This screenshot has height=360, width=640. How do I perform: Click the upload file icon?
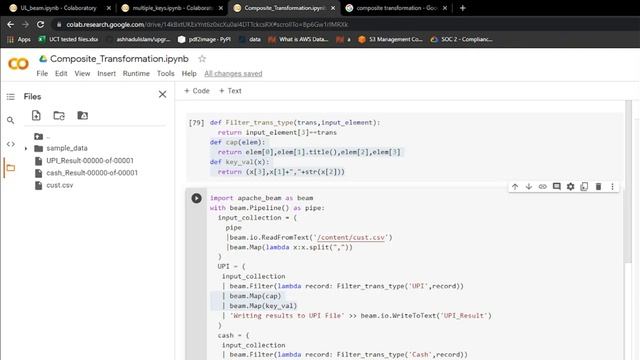(x=36, y=116)
